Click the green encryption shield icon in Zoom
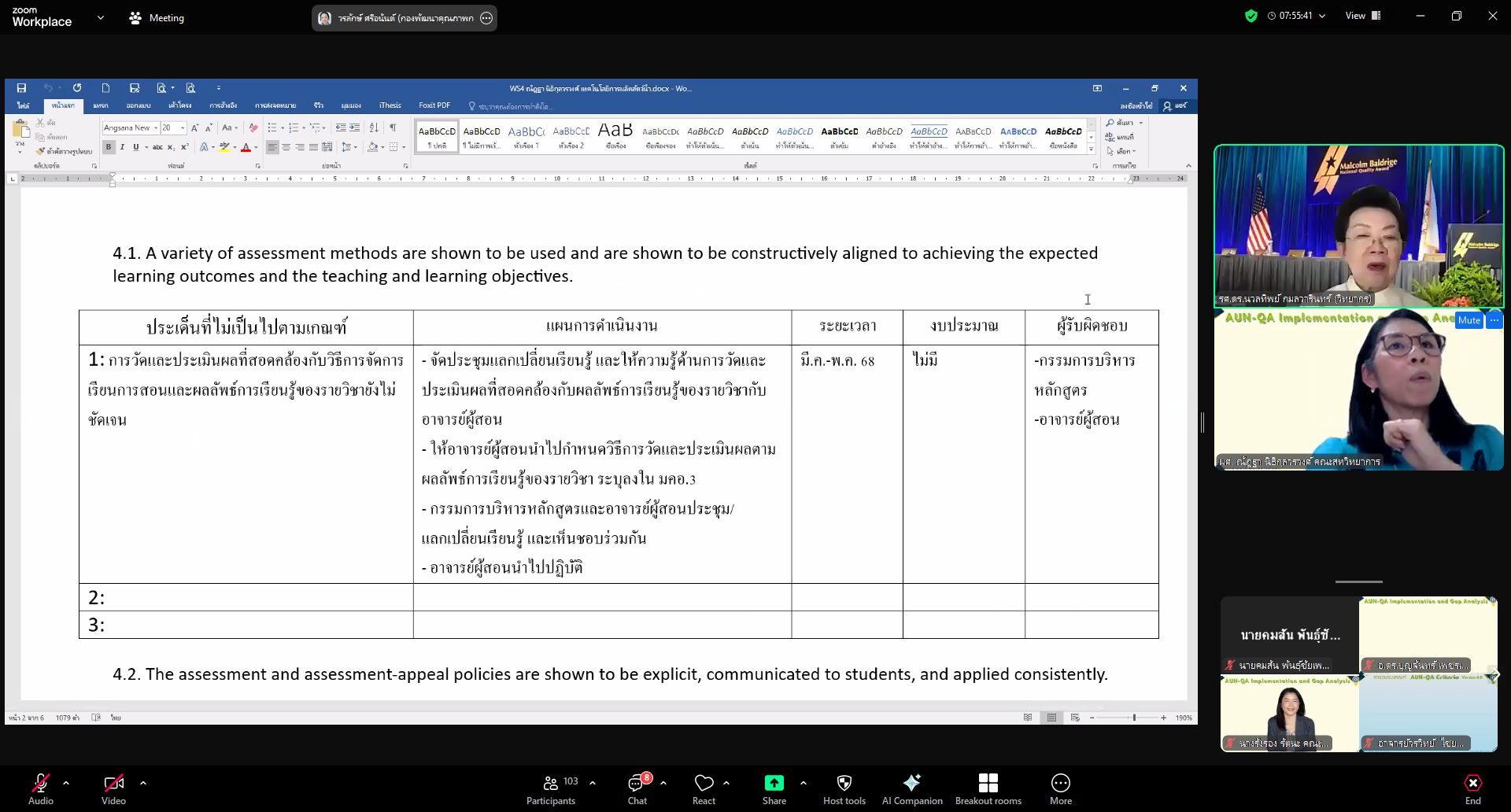 click(1251, 16)
